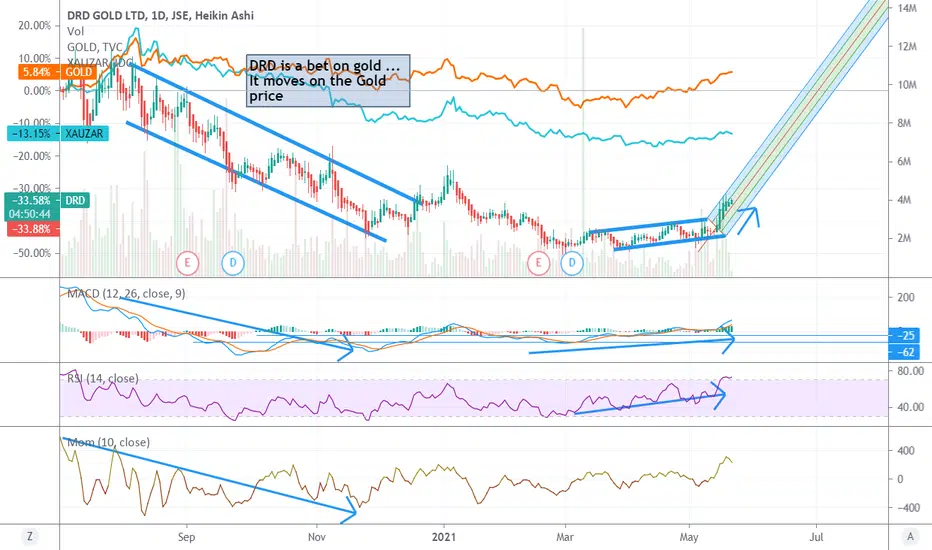Open the dividend D marker near September
This screenshot has width=932, height=550.
[233, 263]
